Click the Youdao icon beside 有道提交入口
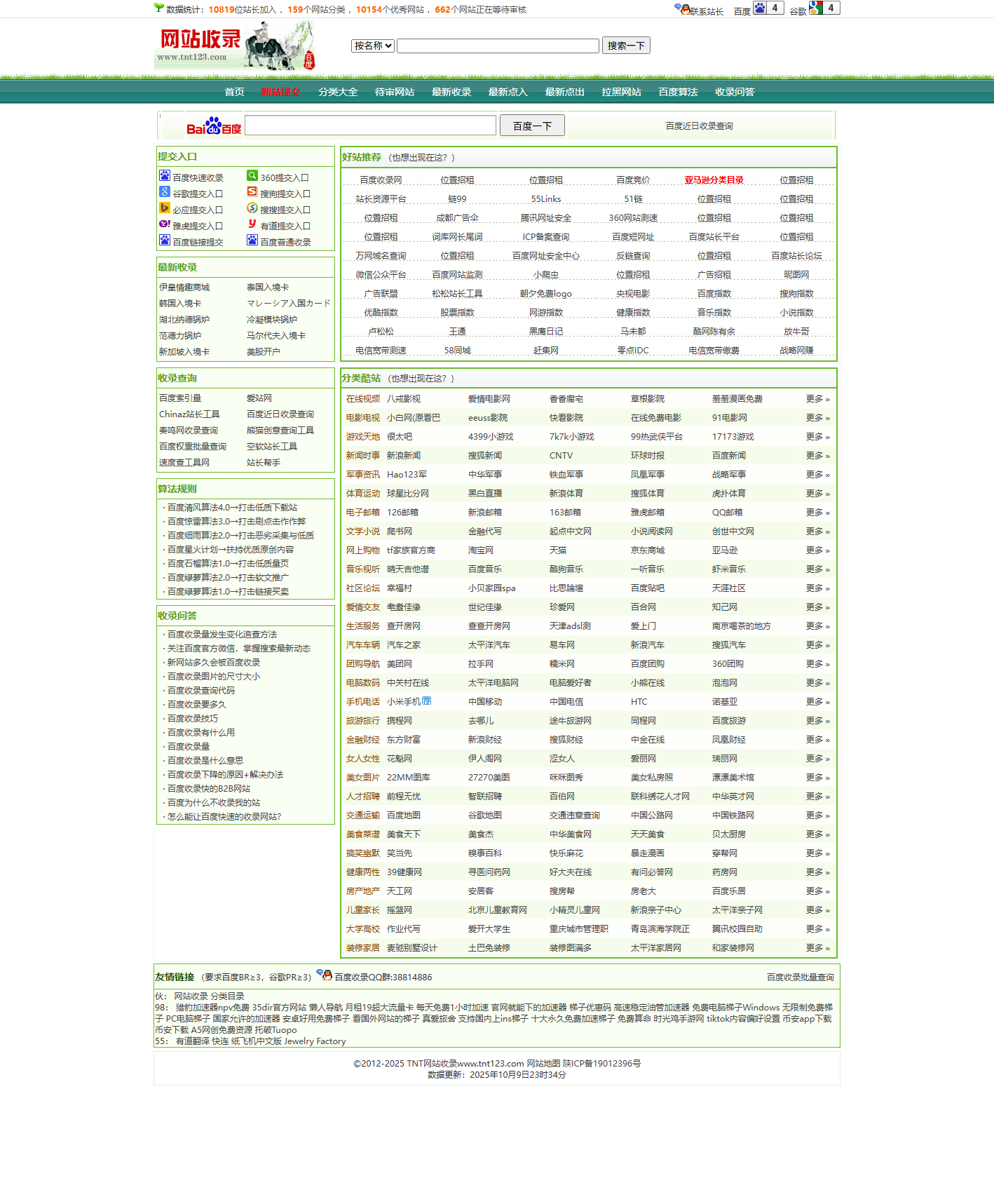This screenshot has width=994, height=1204. click(x=252, y=224)
